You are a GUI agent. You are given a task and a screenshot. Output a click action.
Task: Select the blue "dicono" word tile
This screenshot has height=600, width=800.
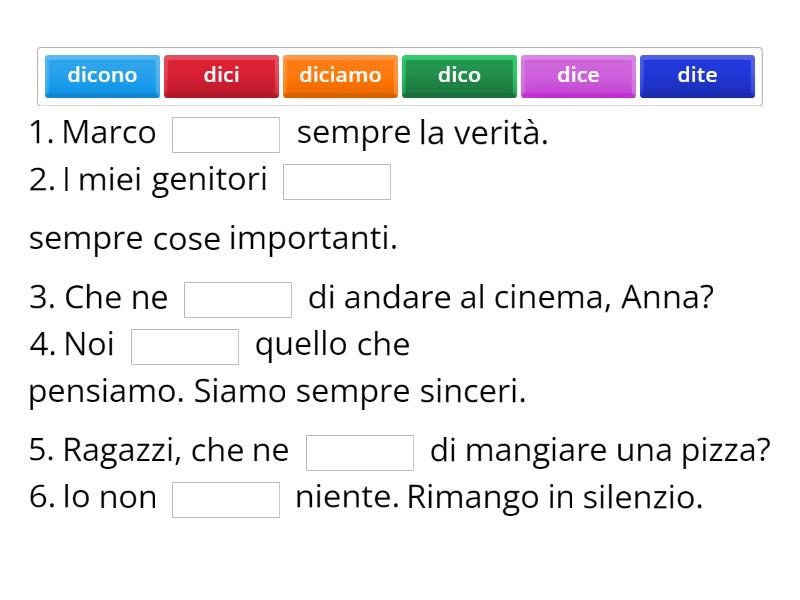pos(101,75)
